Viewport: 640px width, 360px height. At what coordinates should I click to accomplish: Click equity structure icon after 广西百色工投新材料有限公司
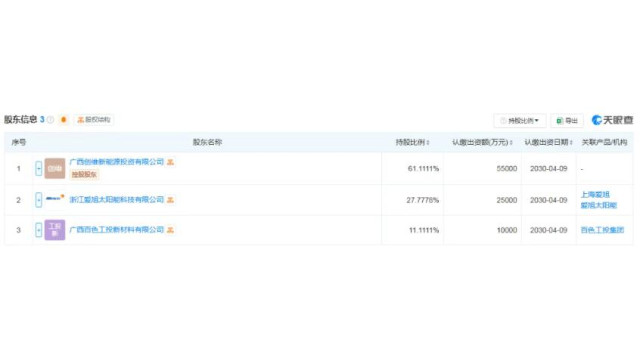(x=171, y=230)
